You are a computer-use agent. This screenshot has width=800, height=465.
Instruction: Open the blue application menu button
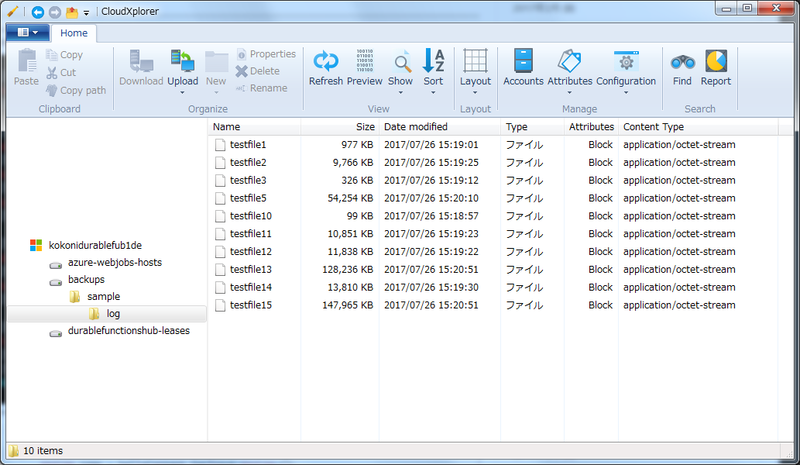[x=28, y=33]
